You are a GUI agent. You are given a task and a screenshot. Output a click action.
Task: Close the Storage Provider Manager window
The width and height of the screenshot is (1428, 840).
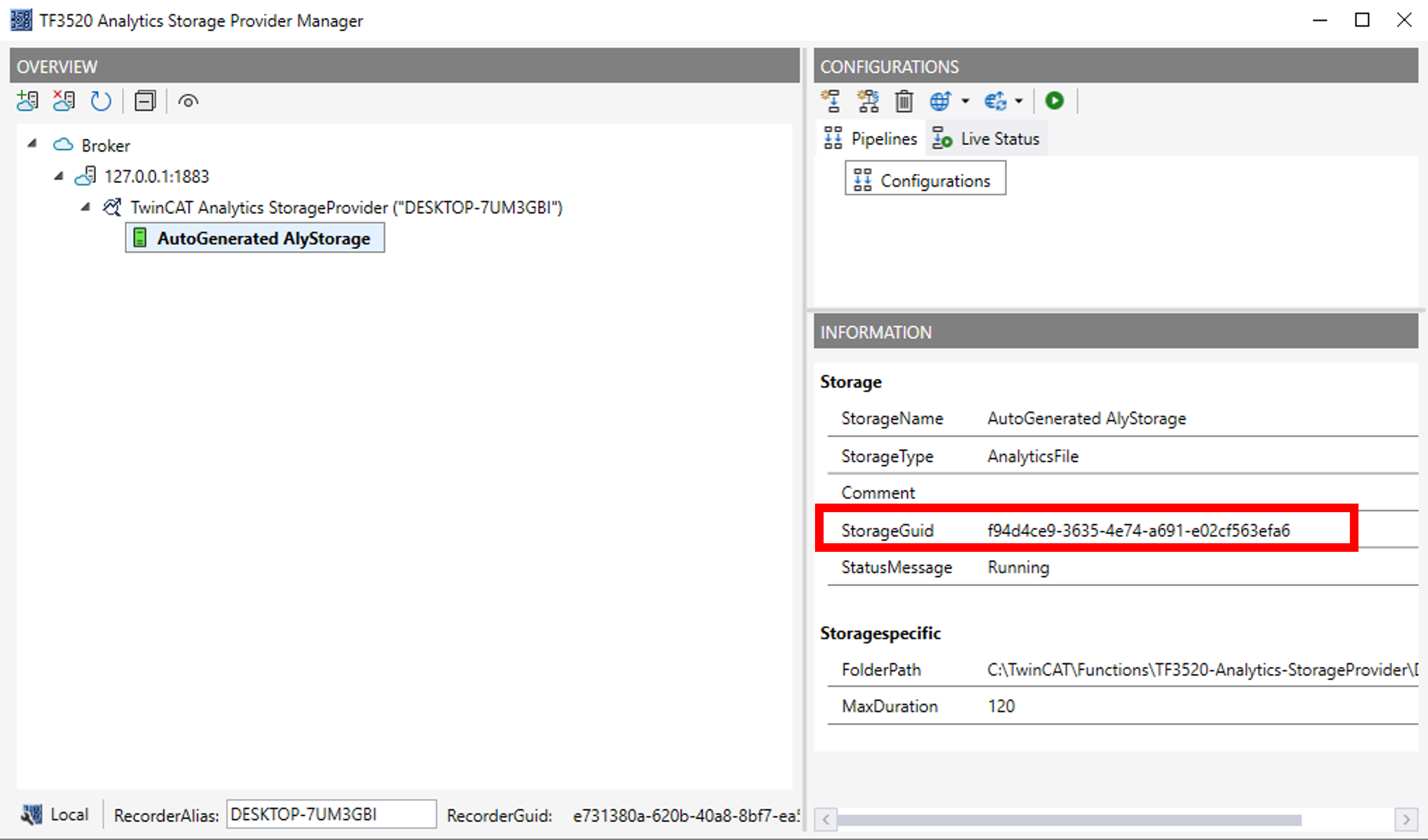click(x=1404, y=20)
